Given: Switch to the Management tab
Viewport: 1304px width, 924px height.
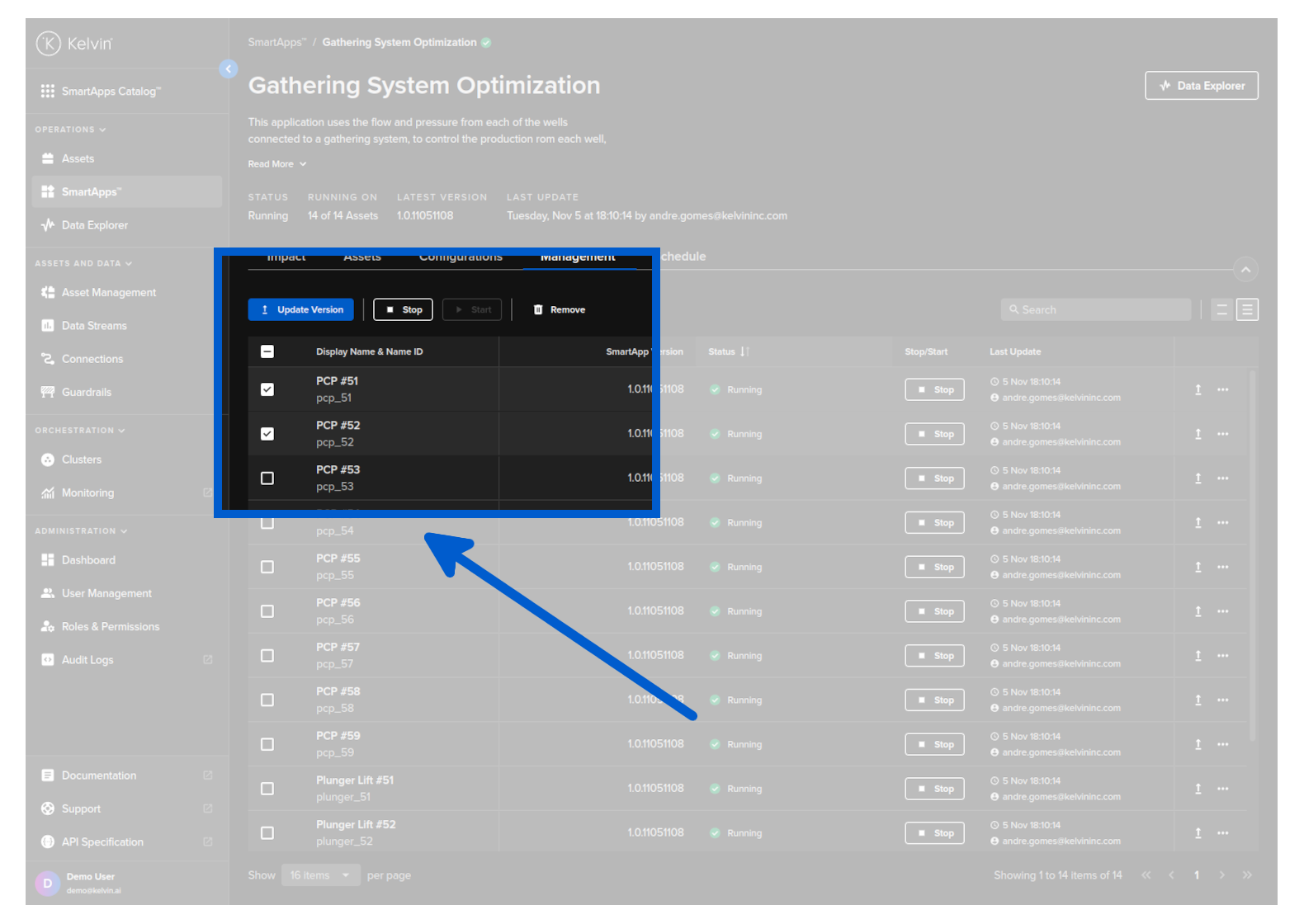Looking at the screenshot, I should 578,257.
